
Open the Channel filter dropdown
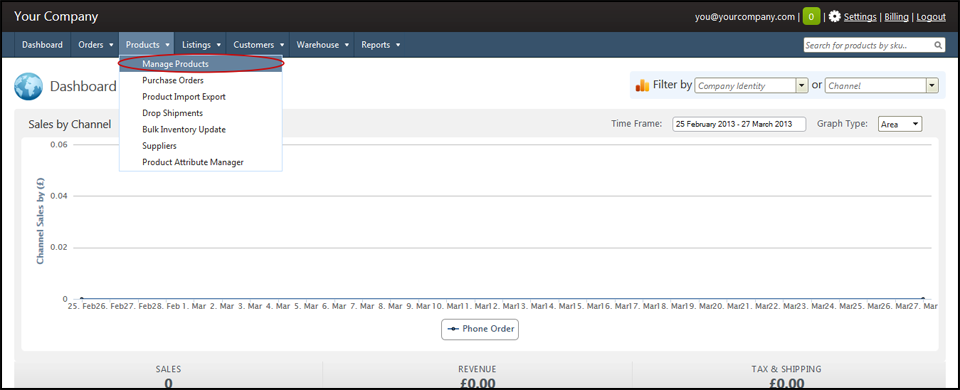(882, 86)
